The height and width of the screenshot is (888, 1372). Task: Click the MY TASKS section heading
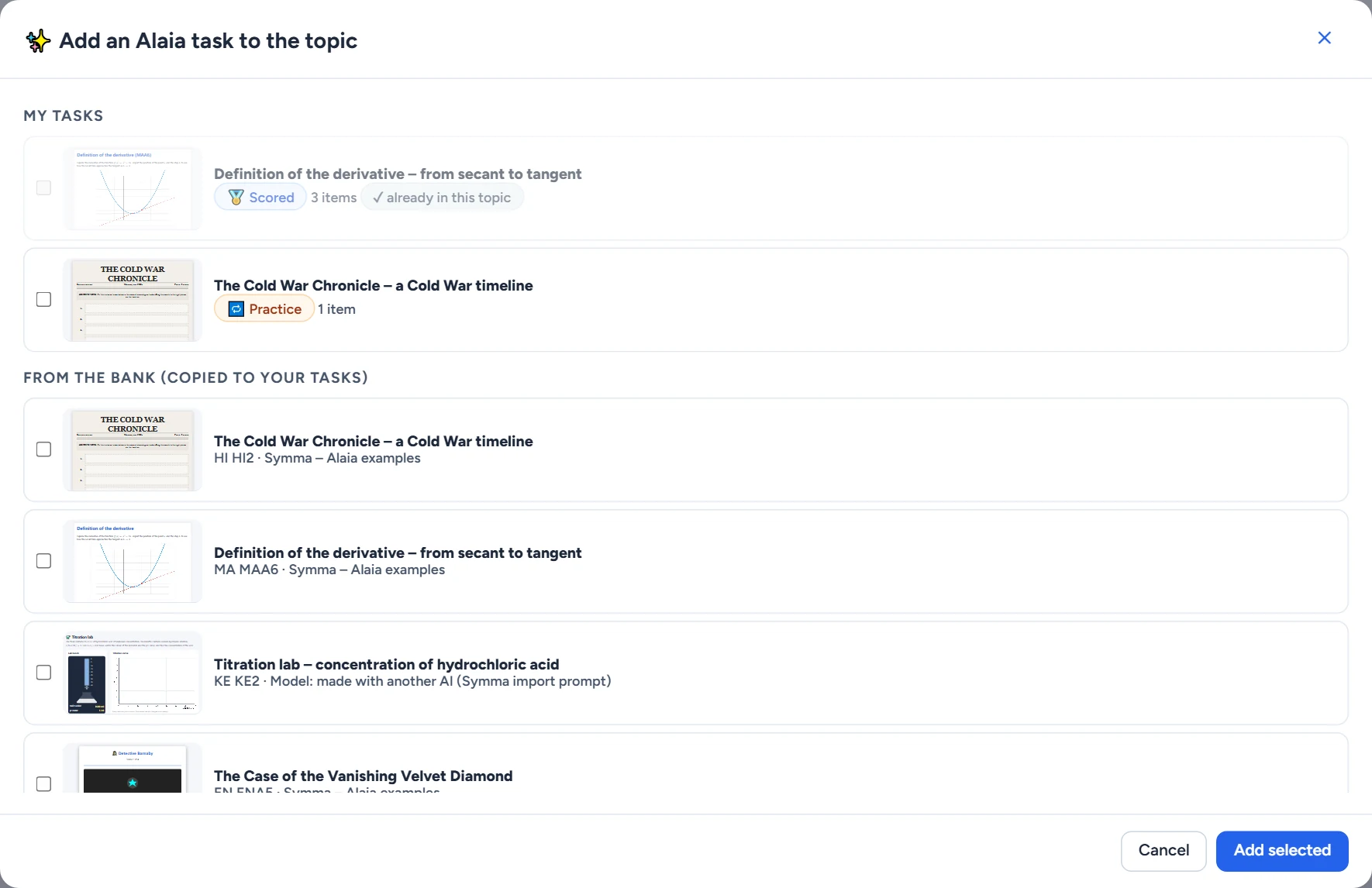63,115
